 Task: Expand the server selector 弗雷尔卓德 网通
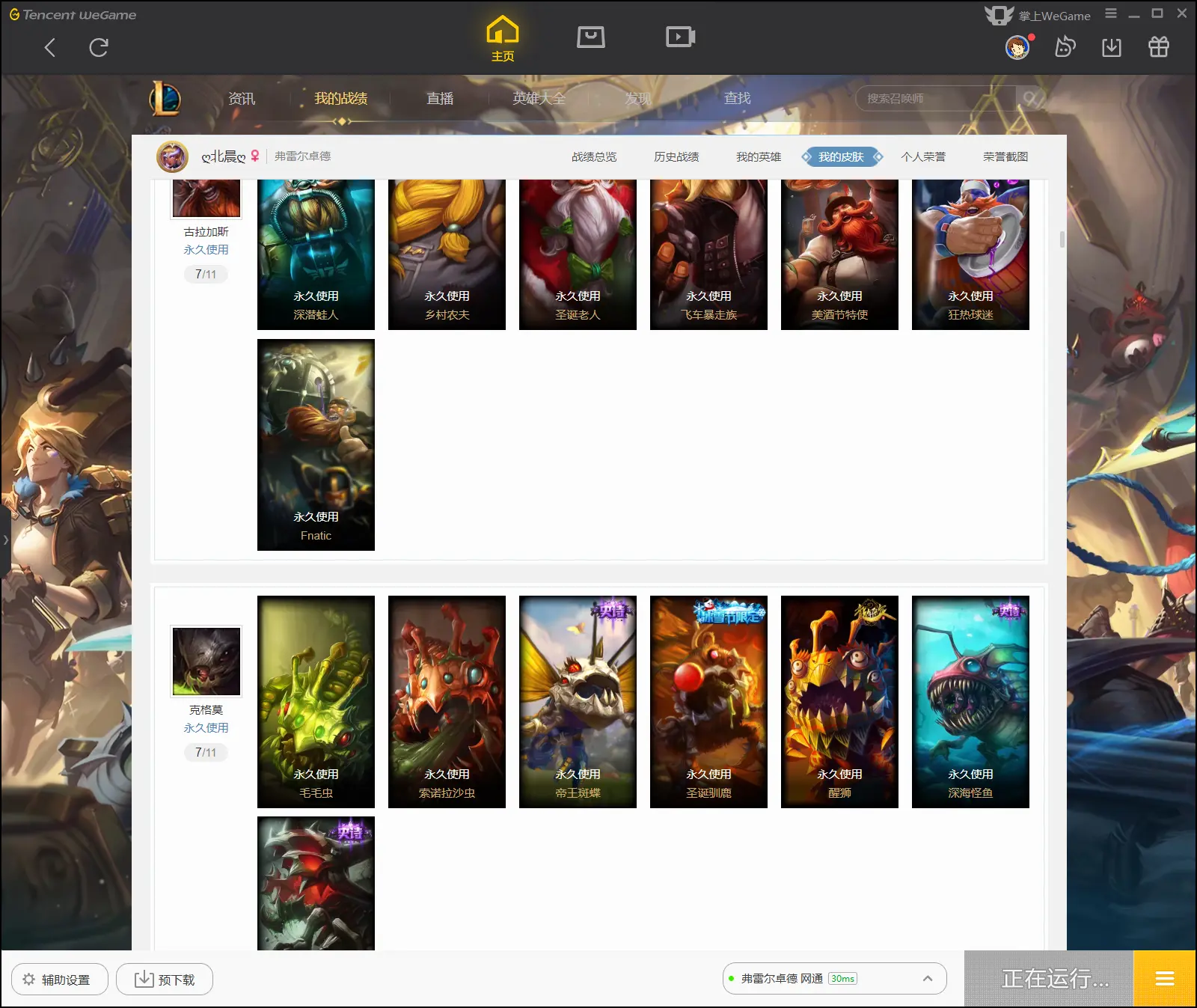click(x=834, y=978)
